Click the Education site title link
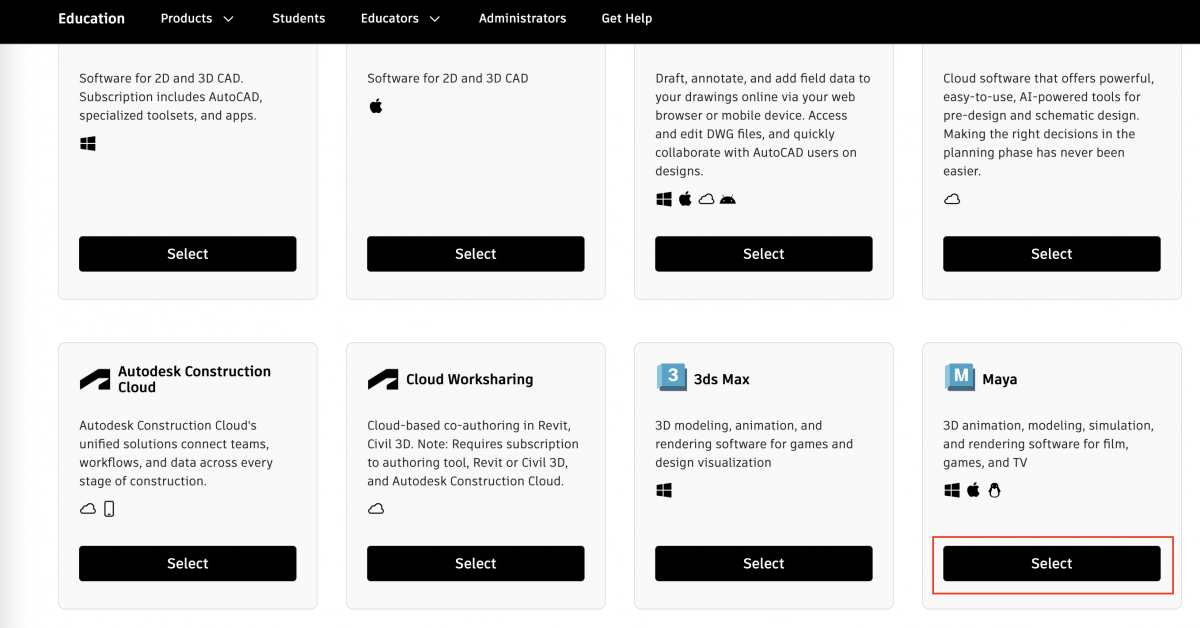 pyautogui.click(x=91, y=18)
